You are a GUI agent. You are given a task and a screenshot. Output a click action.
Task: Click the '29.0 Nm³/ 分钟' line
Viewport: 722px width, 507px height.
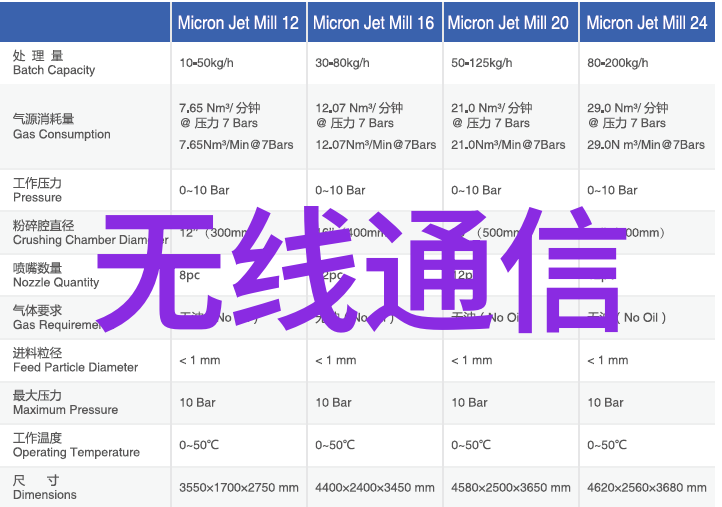click(628, 108)
